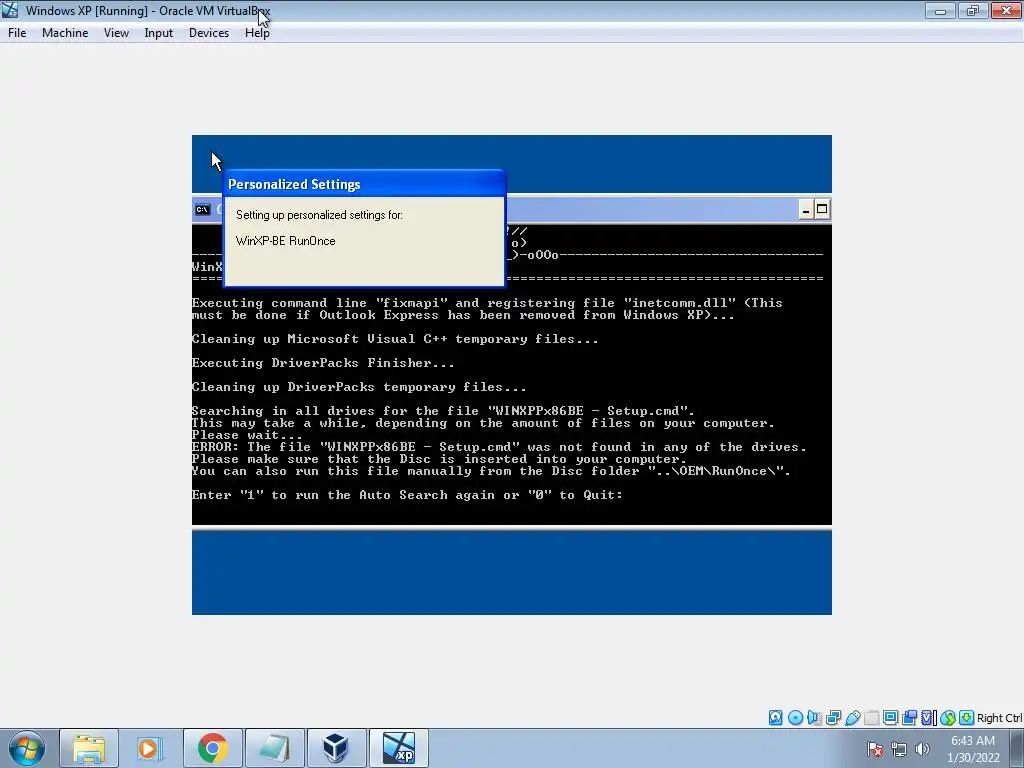Viewport: 1024px width, 768px height.
Task: Maximize the guest command prompt window
Action: tap(822, 210)
